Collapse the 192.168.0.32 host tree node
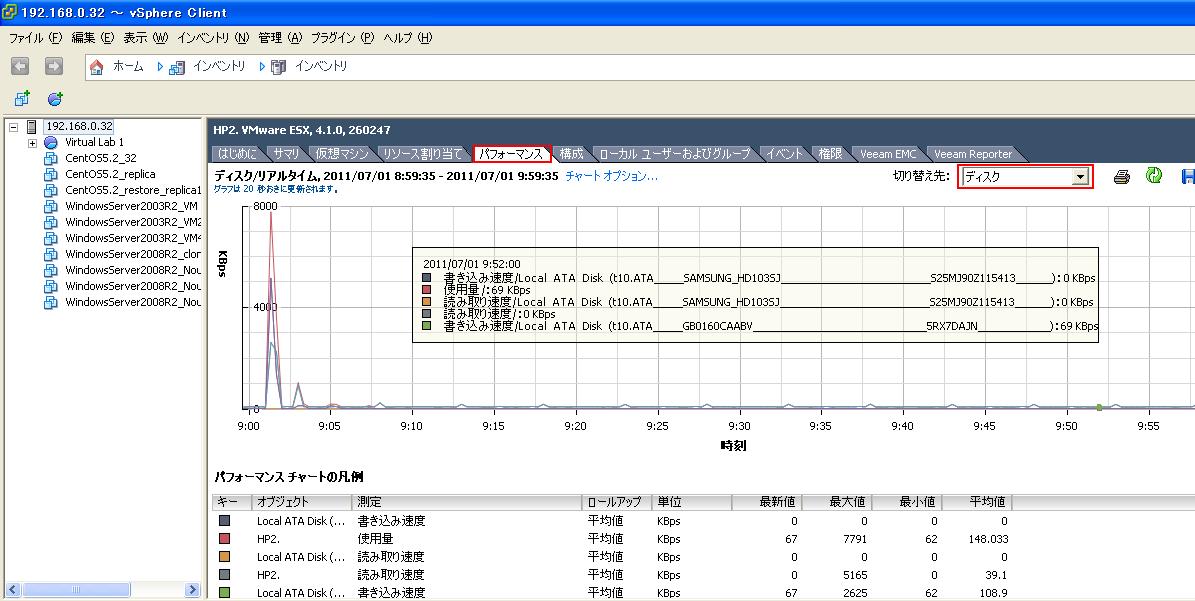Image resolution: width=1195 pixels, height=601 pixels. point(13,126)
